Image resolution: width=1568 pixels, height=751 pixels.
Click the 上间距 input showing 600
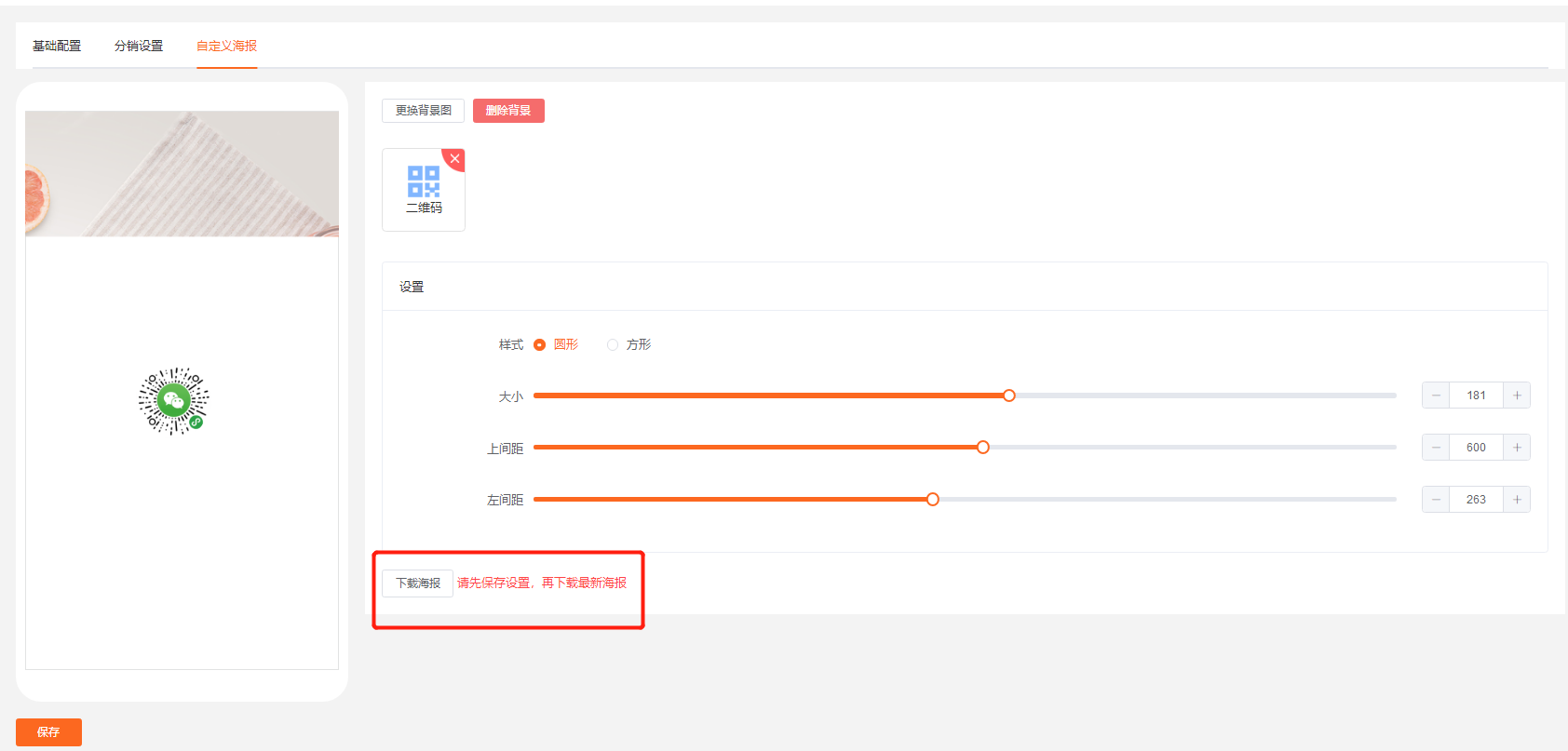(x=1476, y=448)
